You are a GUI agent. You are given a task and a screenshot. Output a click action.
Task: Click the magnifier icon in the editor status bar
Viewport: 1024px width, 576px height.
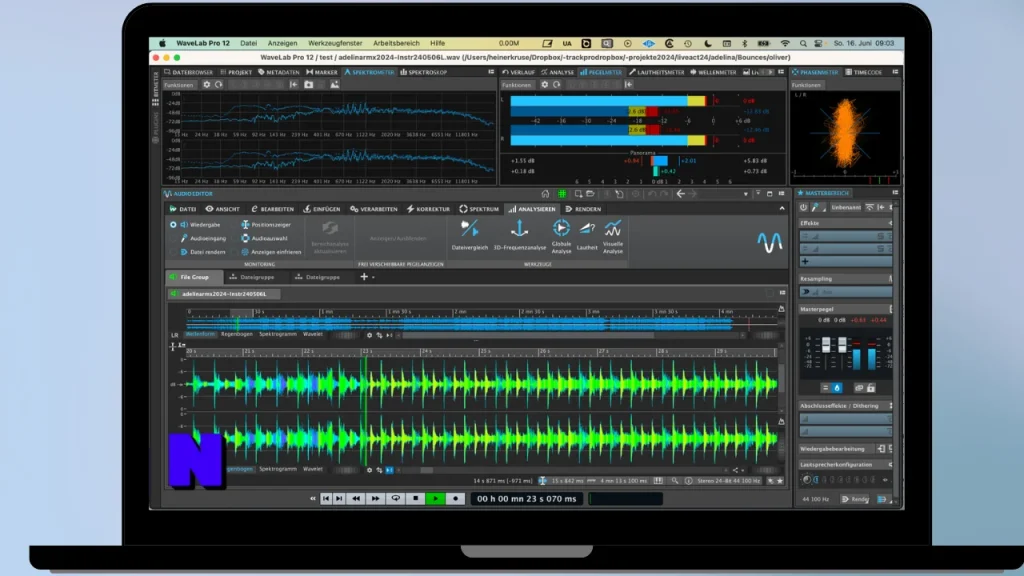coord(675,481)
